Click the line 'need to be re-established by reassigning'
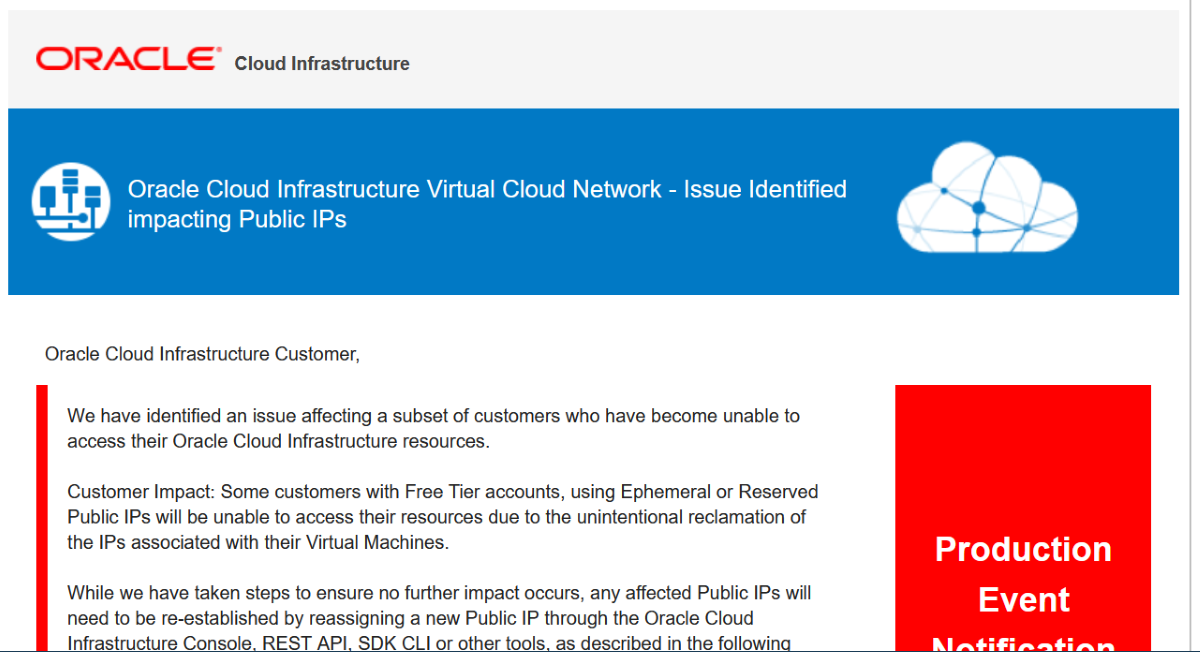Image resolution: width=1200 pixels, height=652 pixels. click(410, 618)
